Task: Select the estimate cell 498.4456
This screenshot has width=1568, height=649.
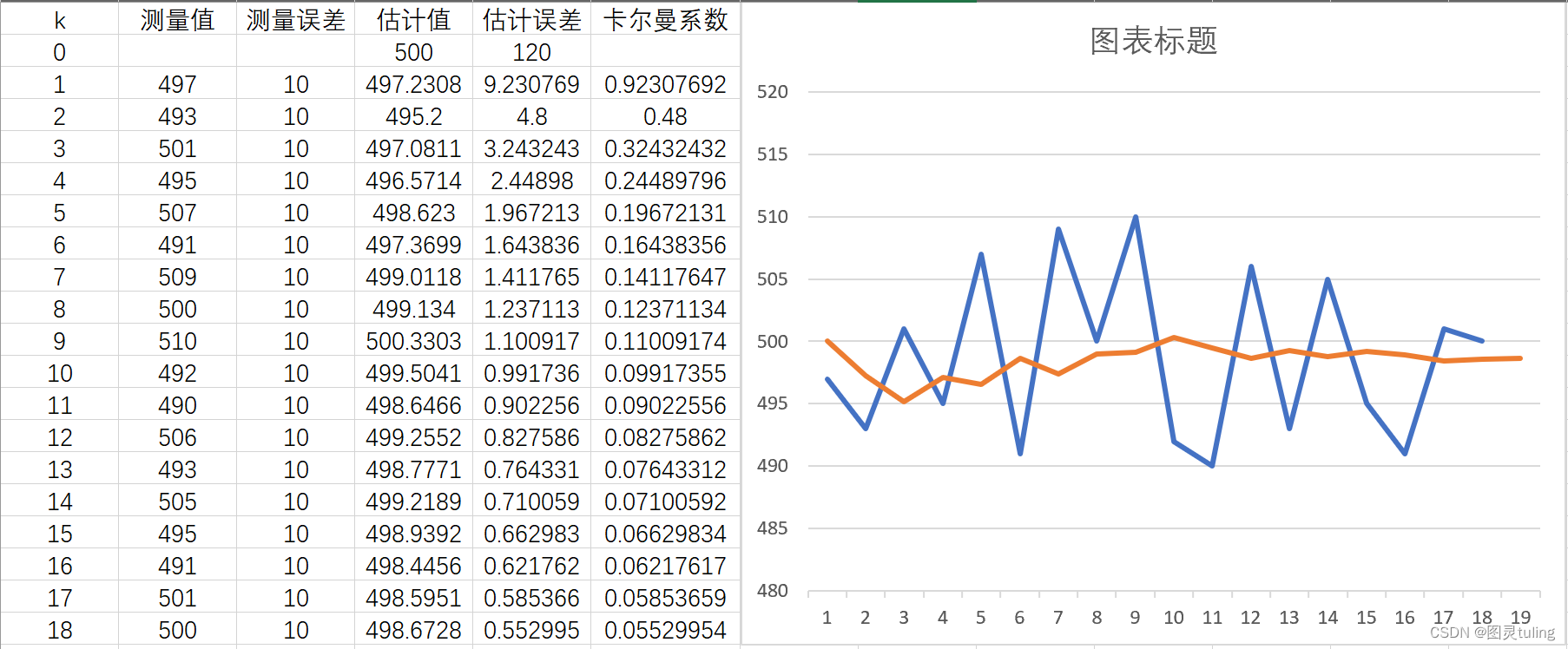Action: (413, 566)
